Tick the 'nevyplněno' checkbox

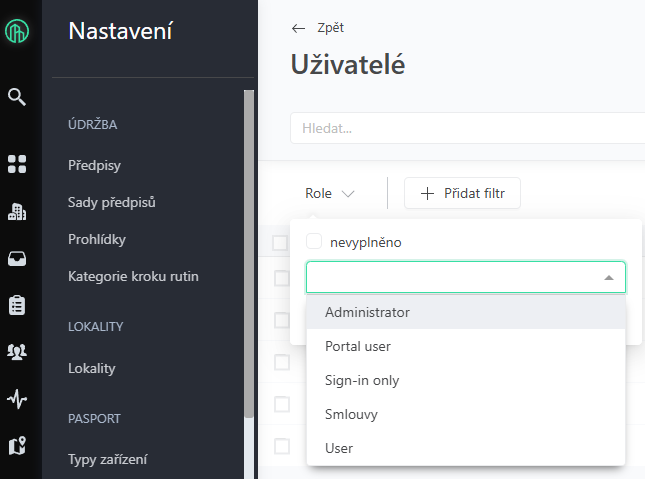(314, 241)
